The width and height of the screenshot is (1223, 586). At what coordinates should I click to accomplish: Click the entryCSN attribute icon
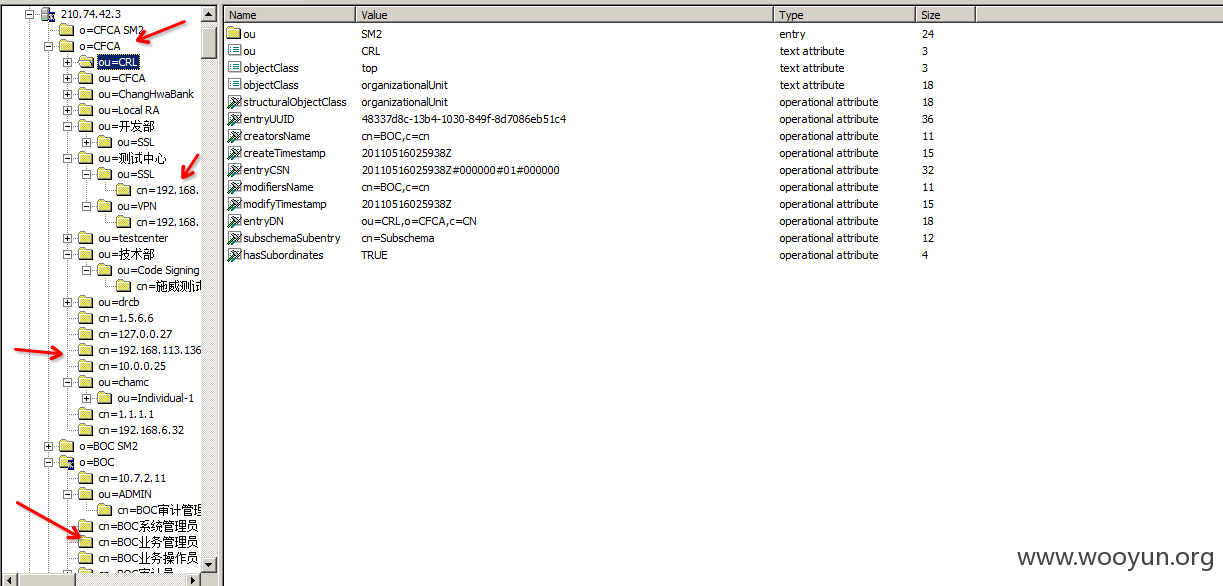pos(234,170)
